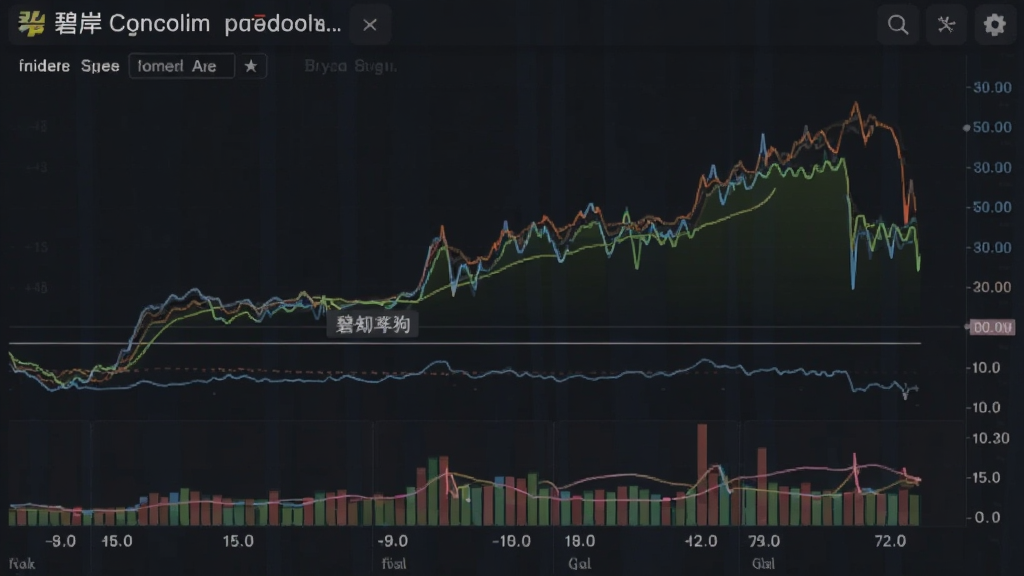Click the highlighted 00.00 price tag

pos(992,327)
